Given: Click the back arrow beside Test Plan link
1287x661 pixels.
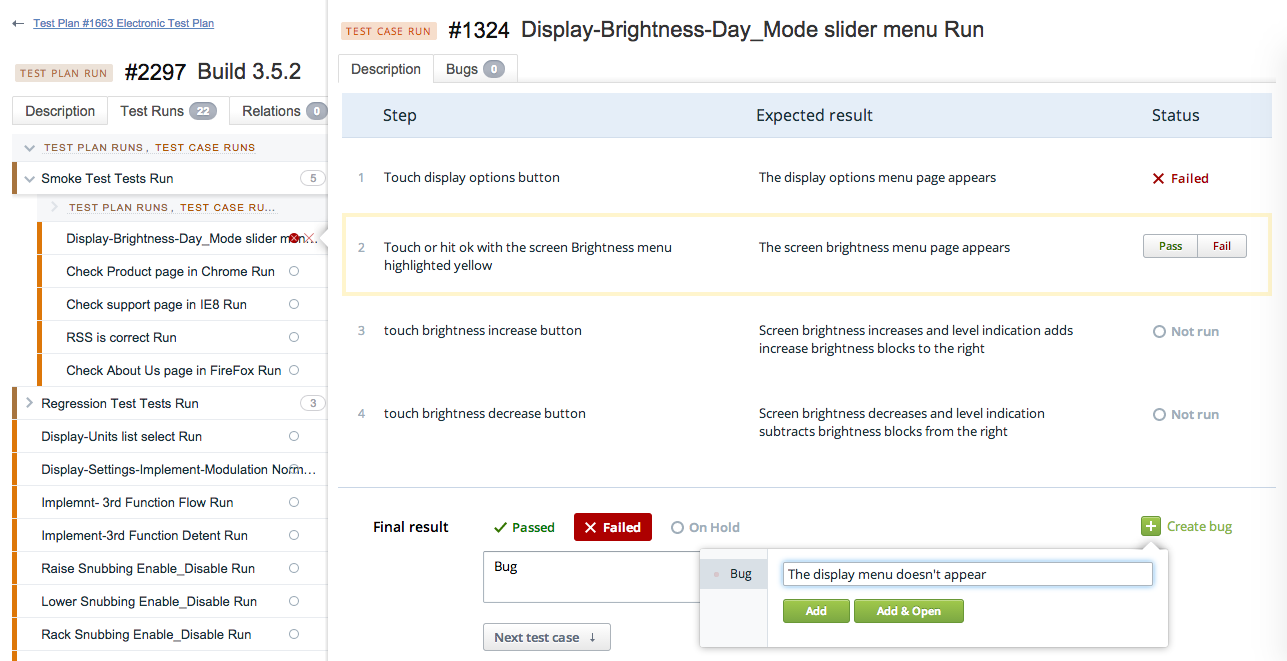Looking at the screenshot, I should [18, 23].
